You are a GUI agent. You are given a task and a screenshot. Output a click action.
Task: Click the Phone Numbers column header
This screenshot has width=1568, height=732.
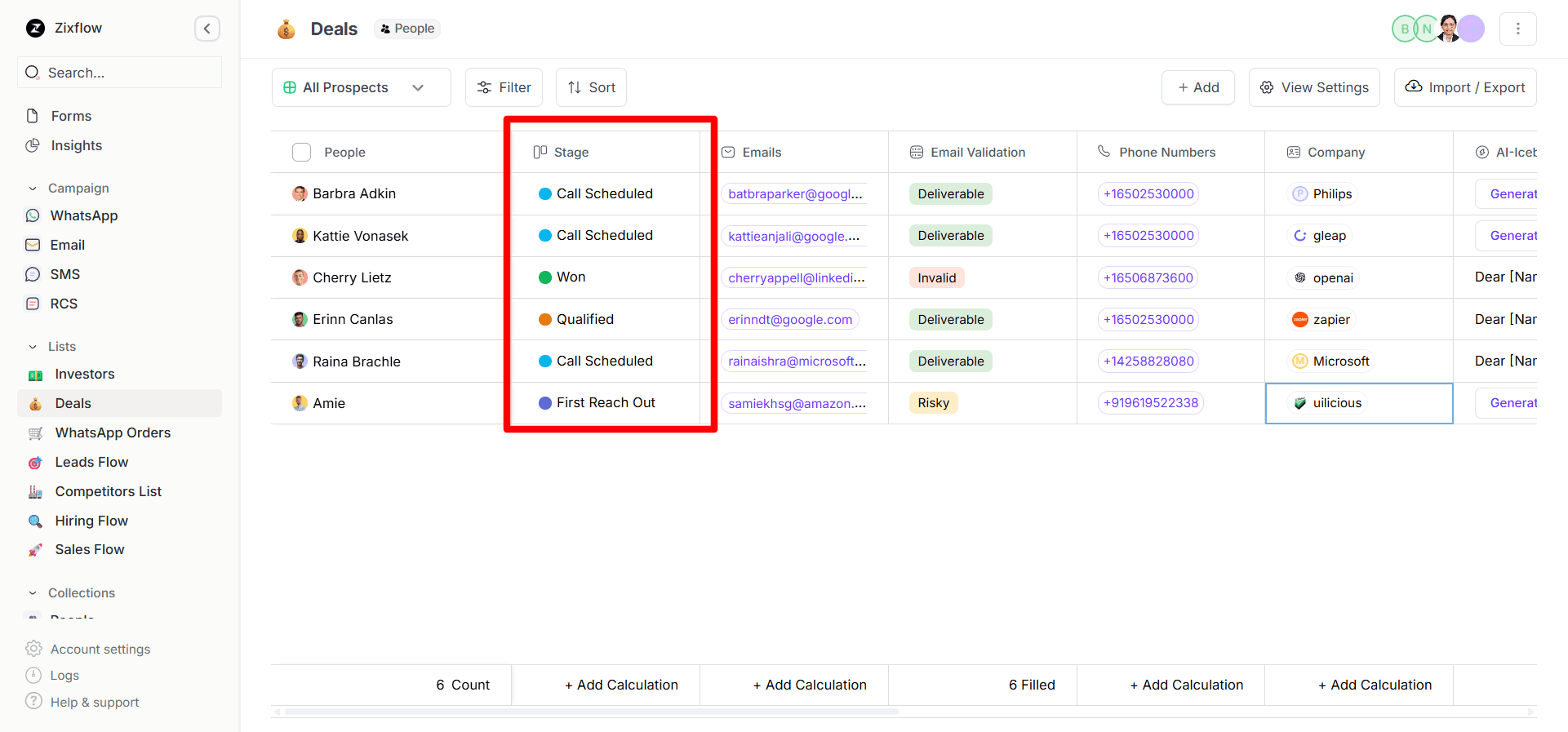coord(1157,153)
